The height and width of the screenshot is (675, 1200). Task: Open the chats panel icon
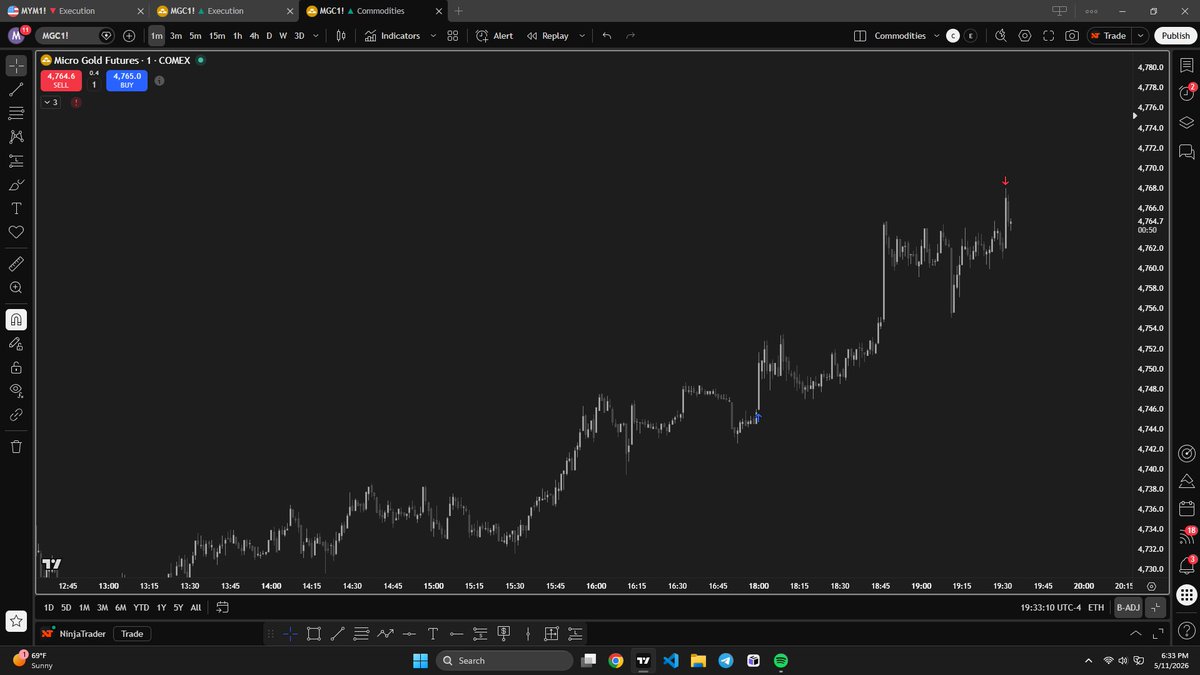[x=1186, y=151]
